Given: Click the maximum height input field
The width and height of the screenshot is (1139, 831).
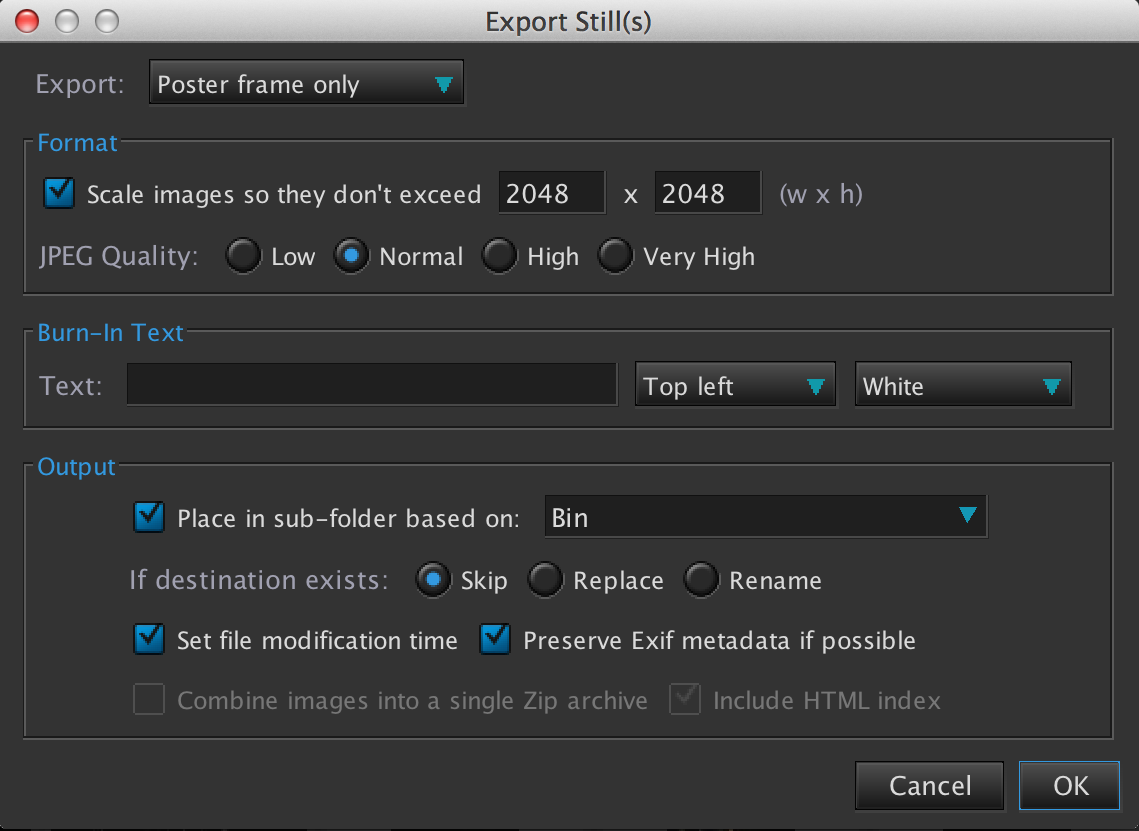Looking at the screenshot, I should point(707,193).
